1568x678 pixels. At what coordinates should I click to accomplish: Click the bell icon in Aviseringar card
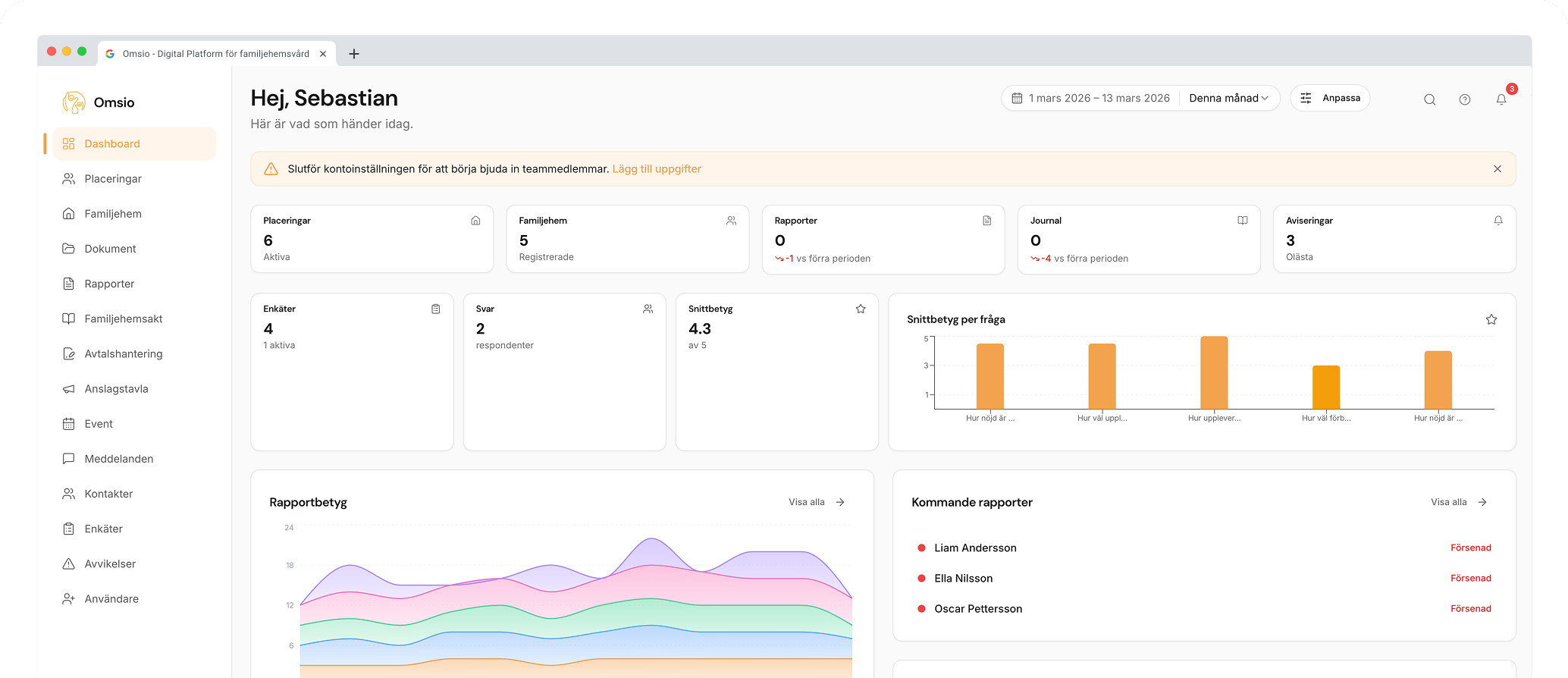click(1497, 221)
